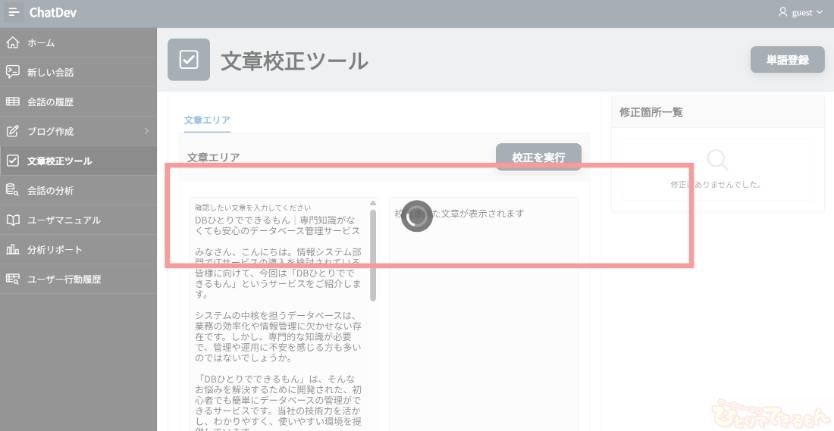Click the home icon in sidebar
Image resolution: width=834 pixels, height=431 pixels.
(13, 43)
